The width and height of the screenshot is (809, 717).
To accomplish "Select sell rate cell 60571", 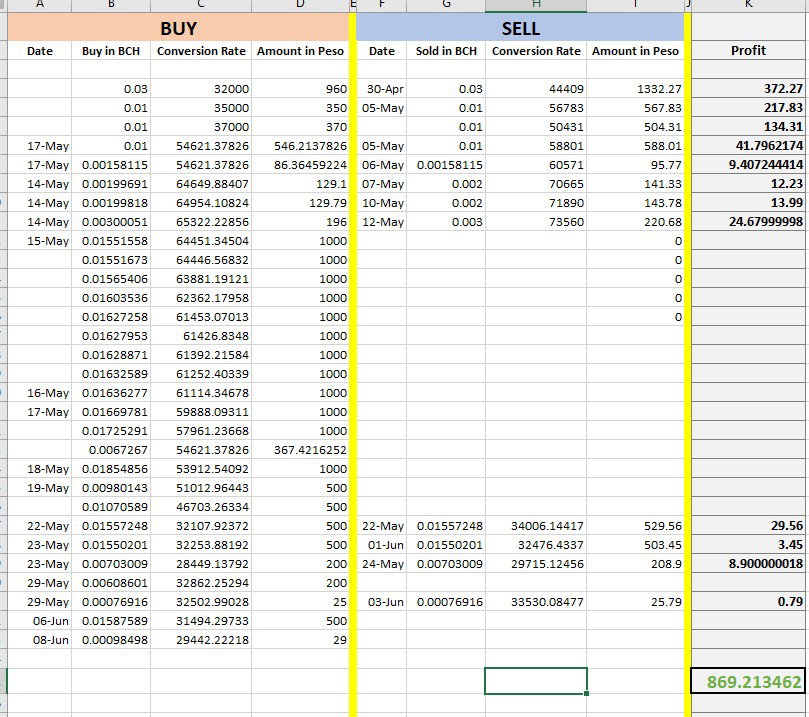I will click(x=536, y=165).
